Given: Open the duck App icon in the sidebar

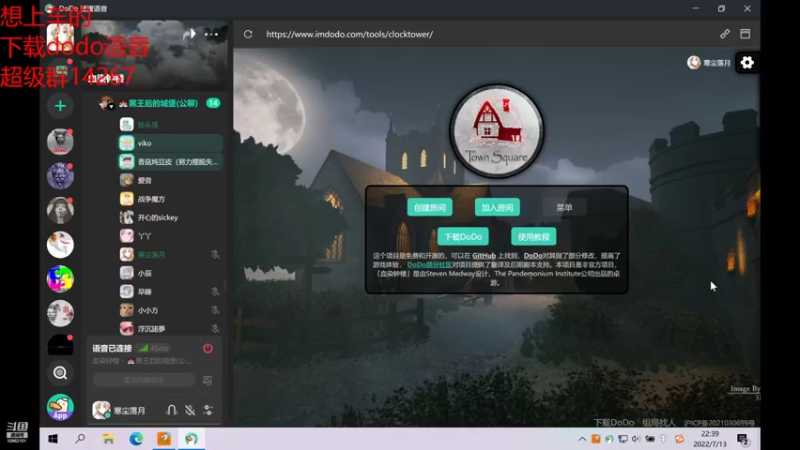Looking at the screenshot, I should [60, 407].
